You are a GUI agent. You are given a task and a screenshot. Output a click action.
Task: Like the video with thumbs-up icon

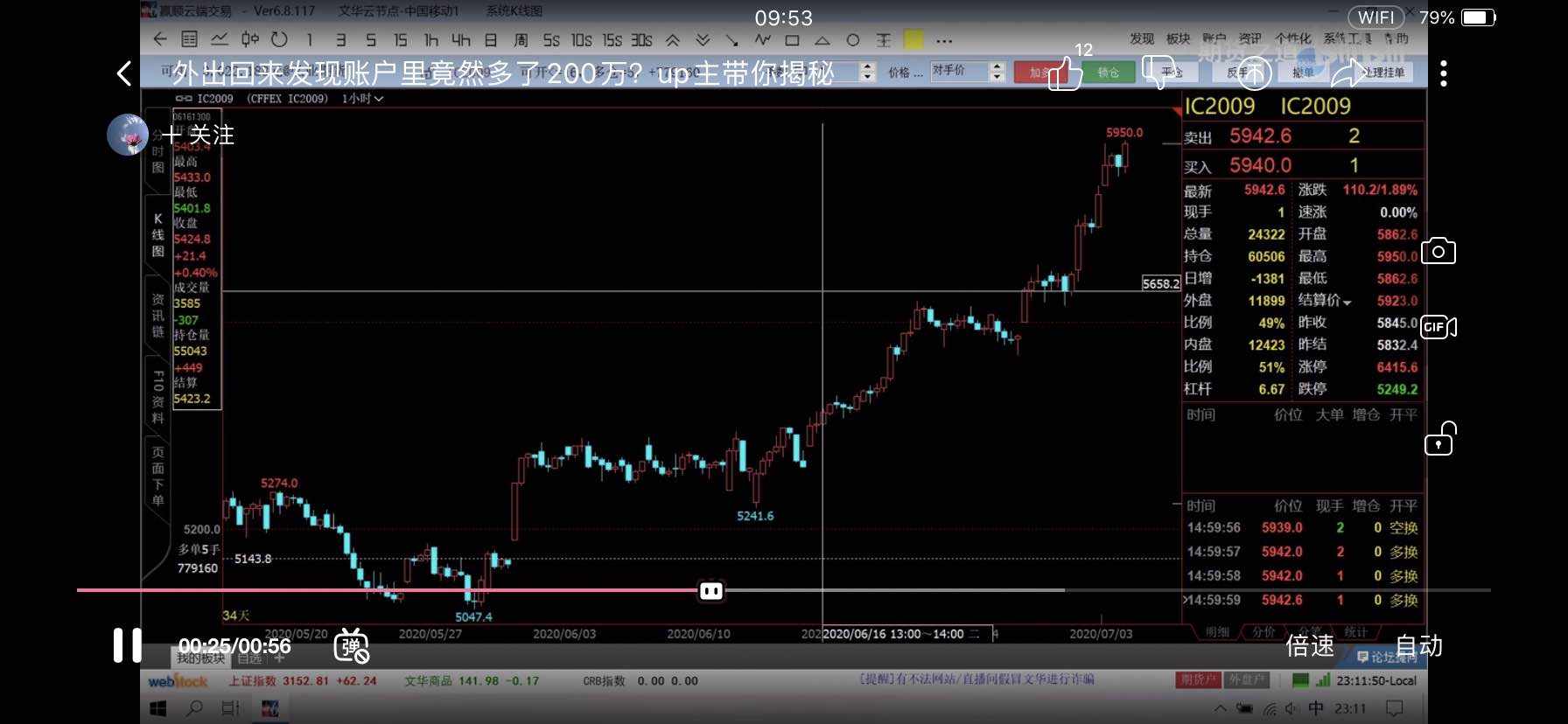(x=1065, y=73)
